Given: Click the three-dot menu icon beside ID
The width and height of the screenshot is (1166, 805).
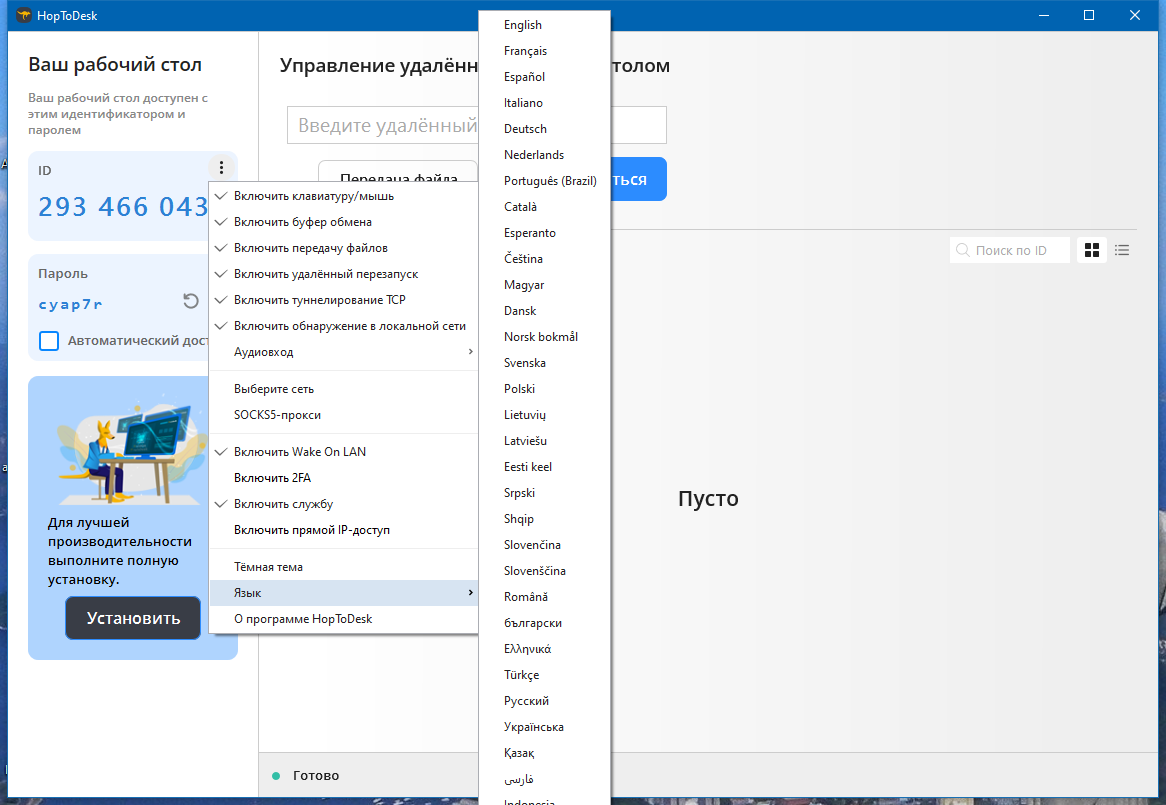Looking at the screenshot, I should 221,167.
